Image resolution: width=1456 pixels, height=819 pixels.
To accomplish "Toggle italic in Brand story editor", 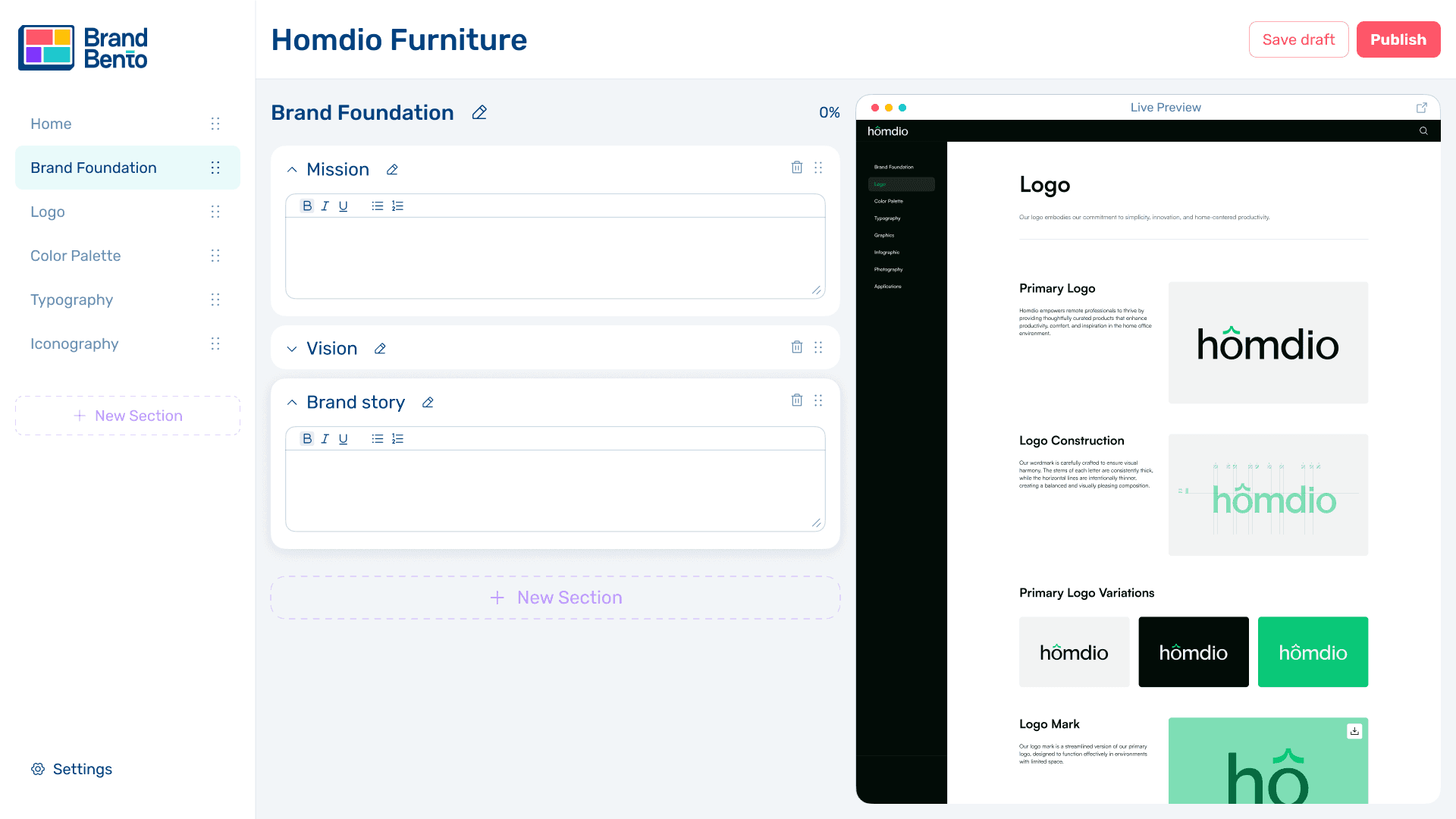I will point(325,439).
